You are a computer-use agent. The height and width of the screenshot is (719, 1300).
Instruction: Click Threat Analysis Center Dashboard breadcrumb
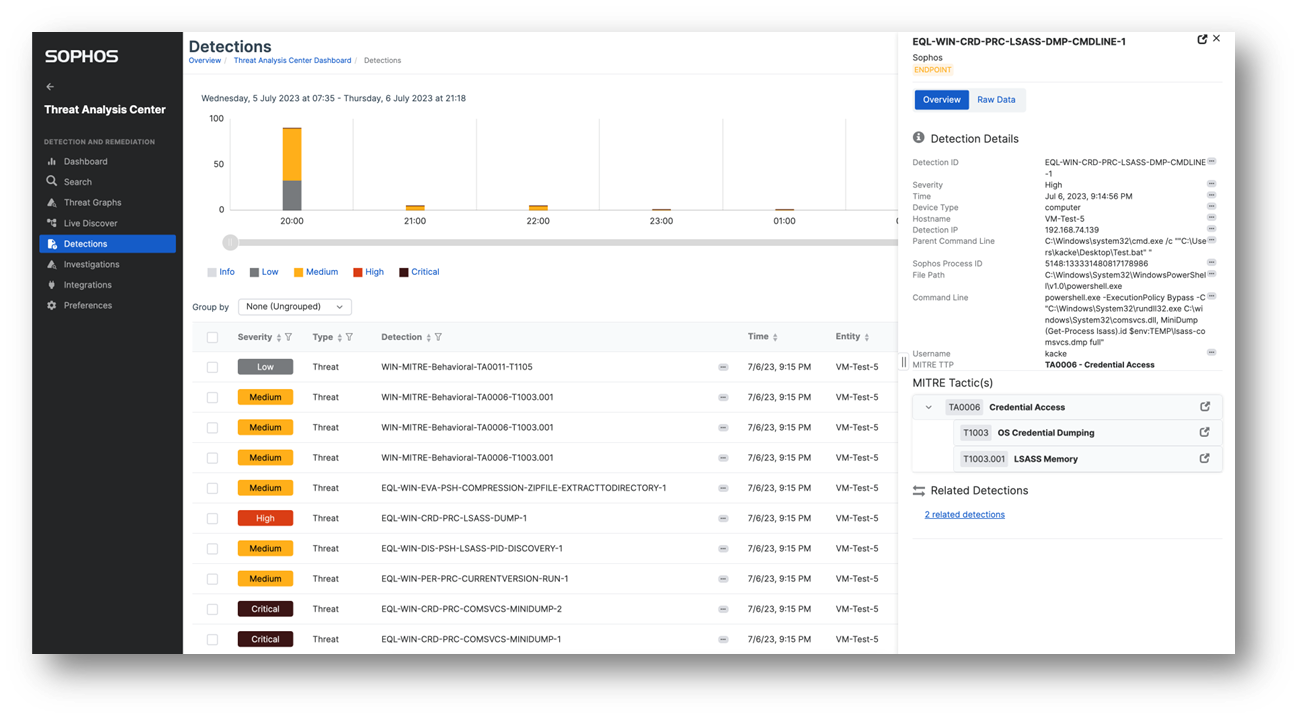(292, 61)
